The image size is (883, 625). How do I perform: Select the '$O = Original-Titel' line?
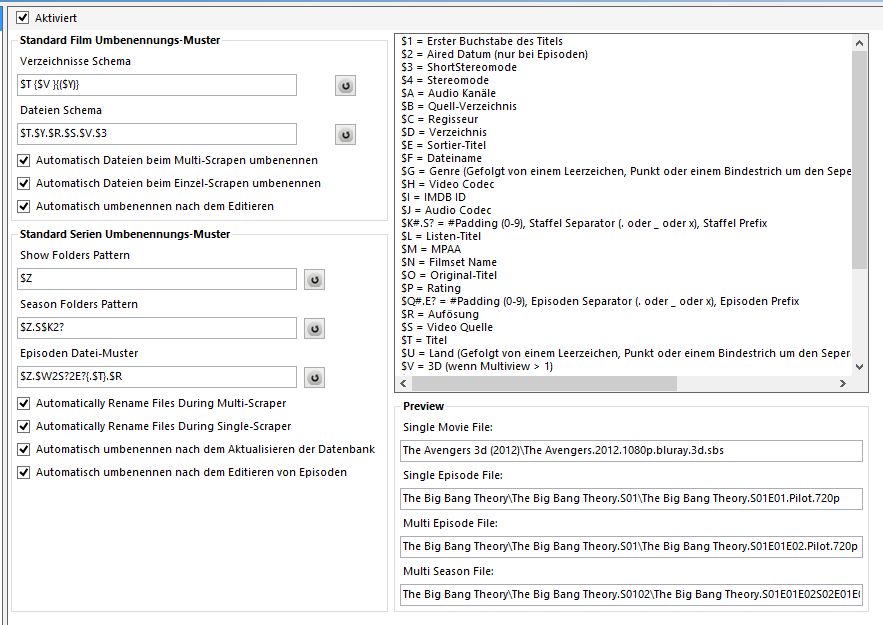coord(449,275)
